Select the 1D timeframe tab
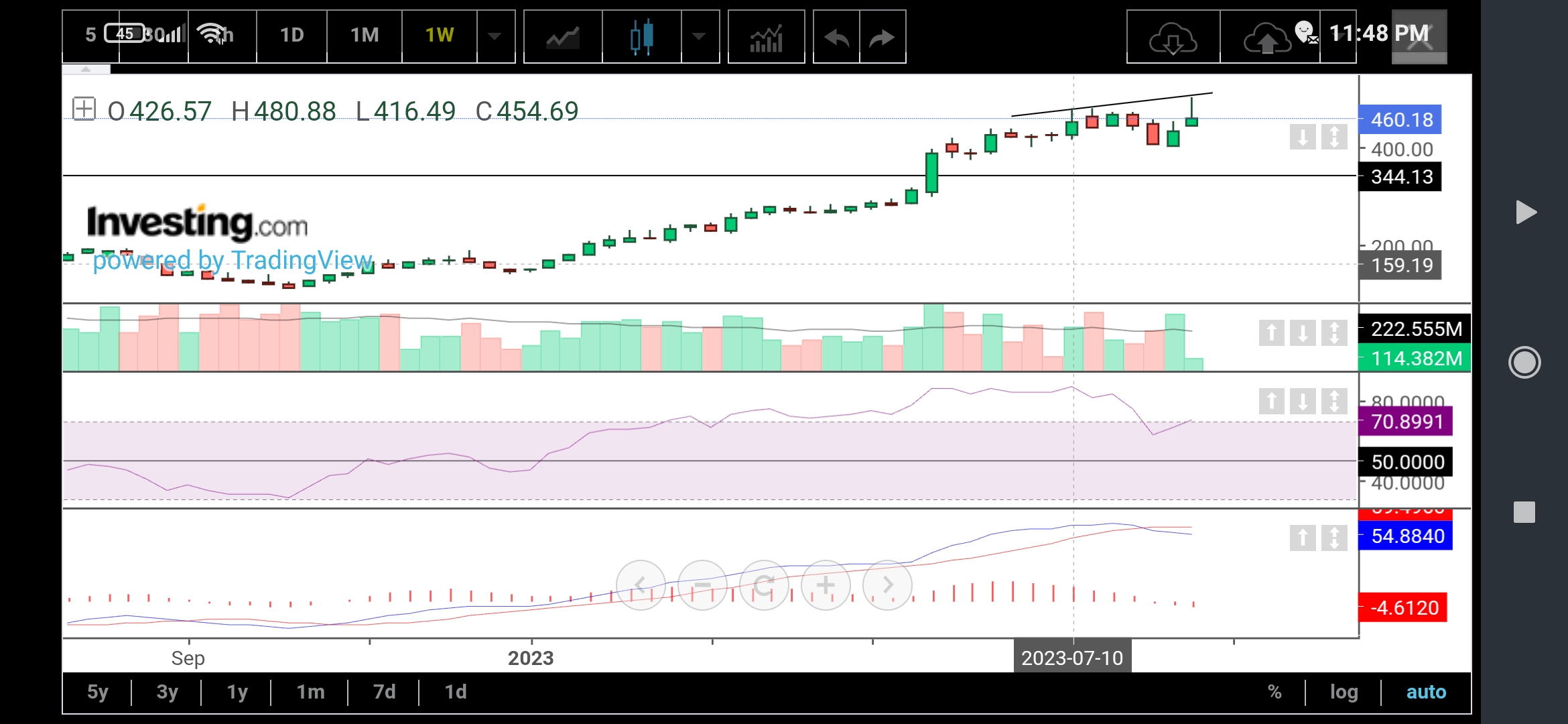Viewport: 1568px width, 724px height. click(291, 35)
